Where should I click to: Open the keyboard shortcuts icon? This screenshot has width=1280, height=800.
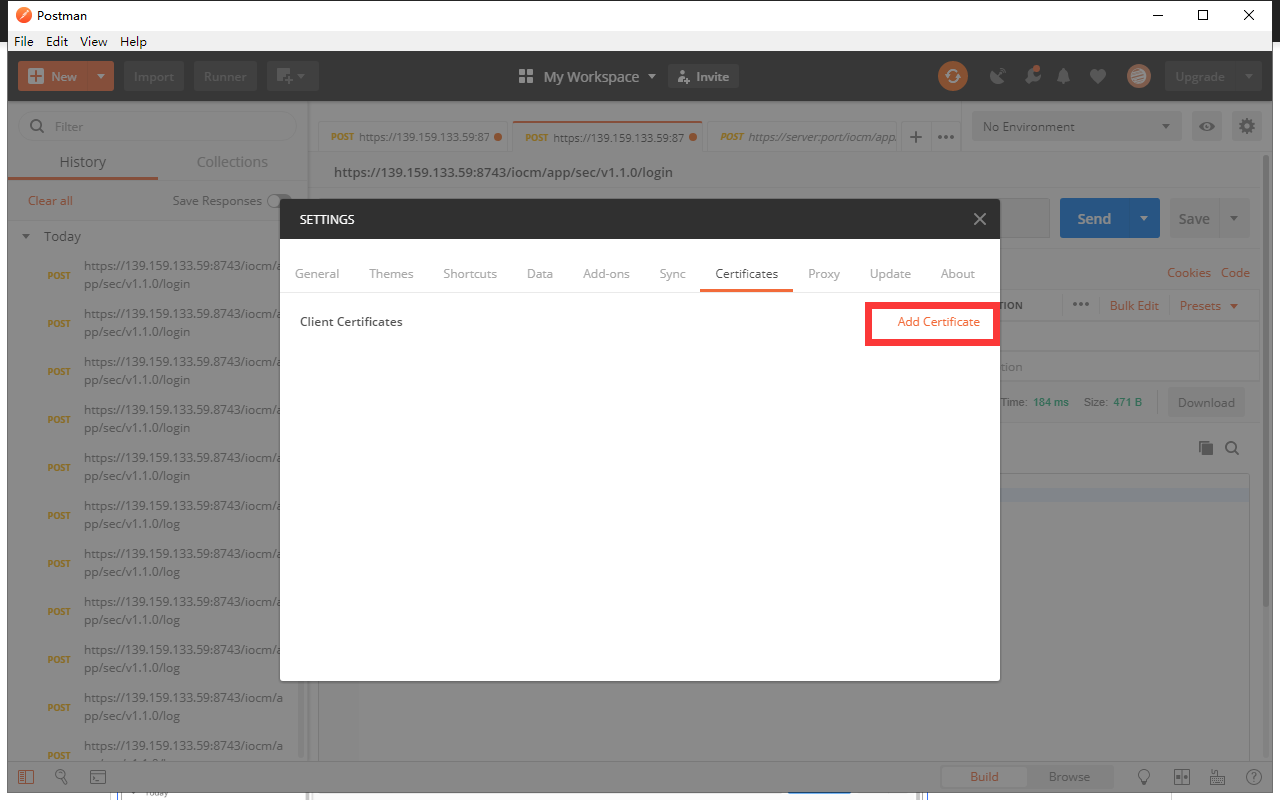click(1217, 776)
